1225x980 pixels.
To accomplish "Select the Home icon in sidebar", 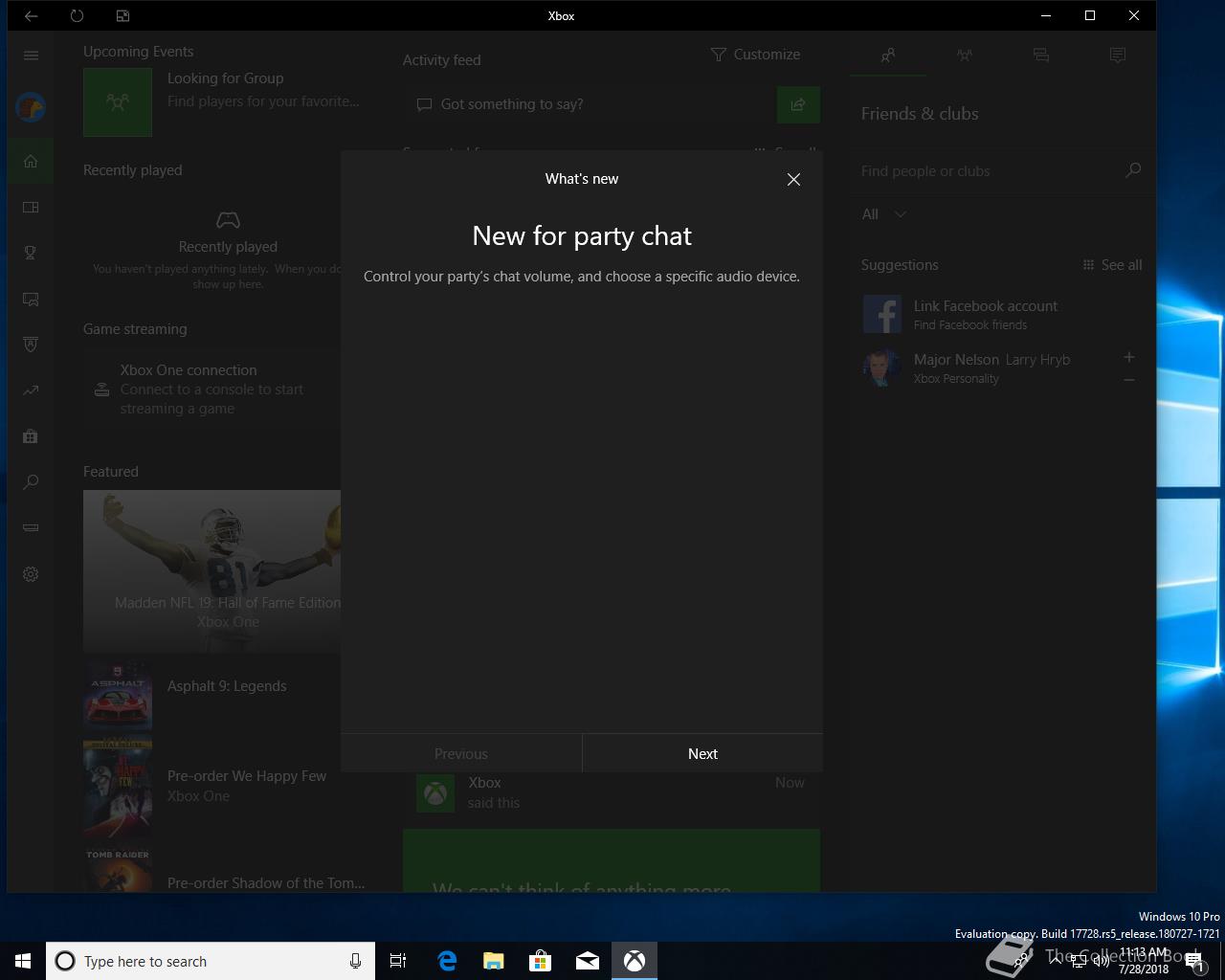I will click(31, 161).
